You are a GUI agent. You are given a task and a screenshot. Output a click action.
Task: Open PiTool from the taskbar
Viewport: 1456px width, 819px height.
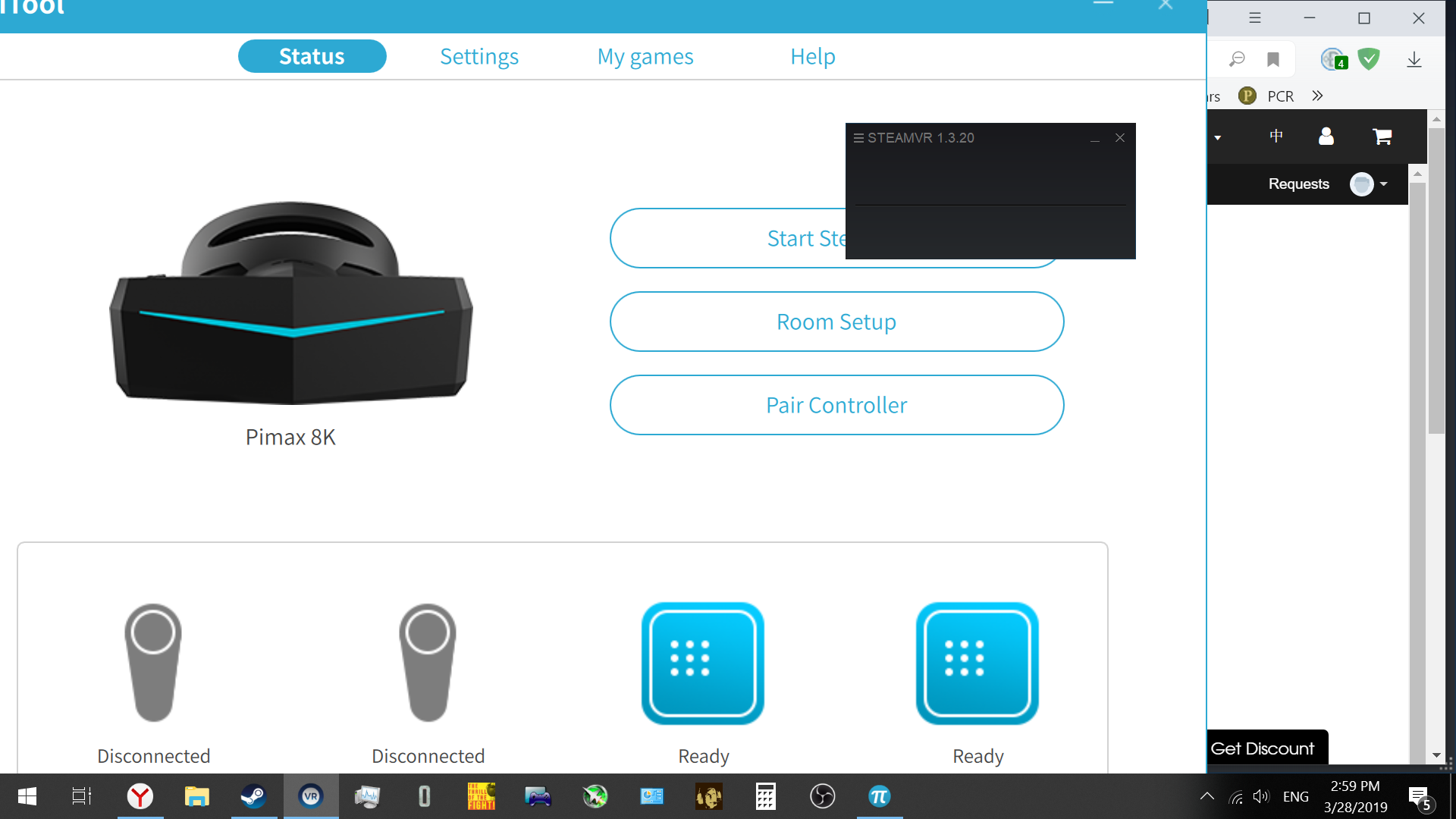(880, 796)
